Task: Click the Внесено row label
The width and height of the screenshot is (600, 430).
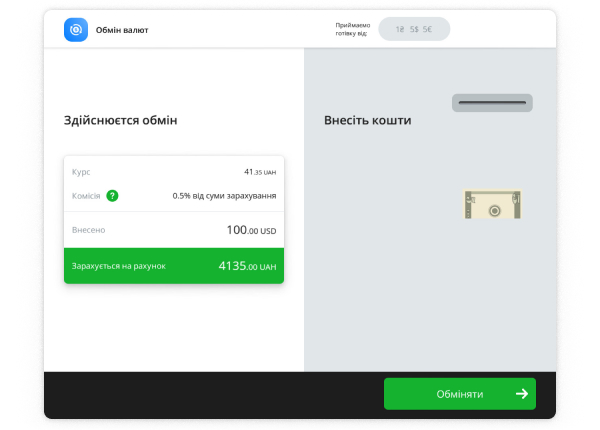Action: coord(88,230)
